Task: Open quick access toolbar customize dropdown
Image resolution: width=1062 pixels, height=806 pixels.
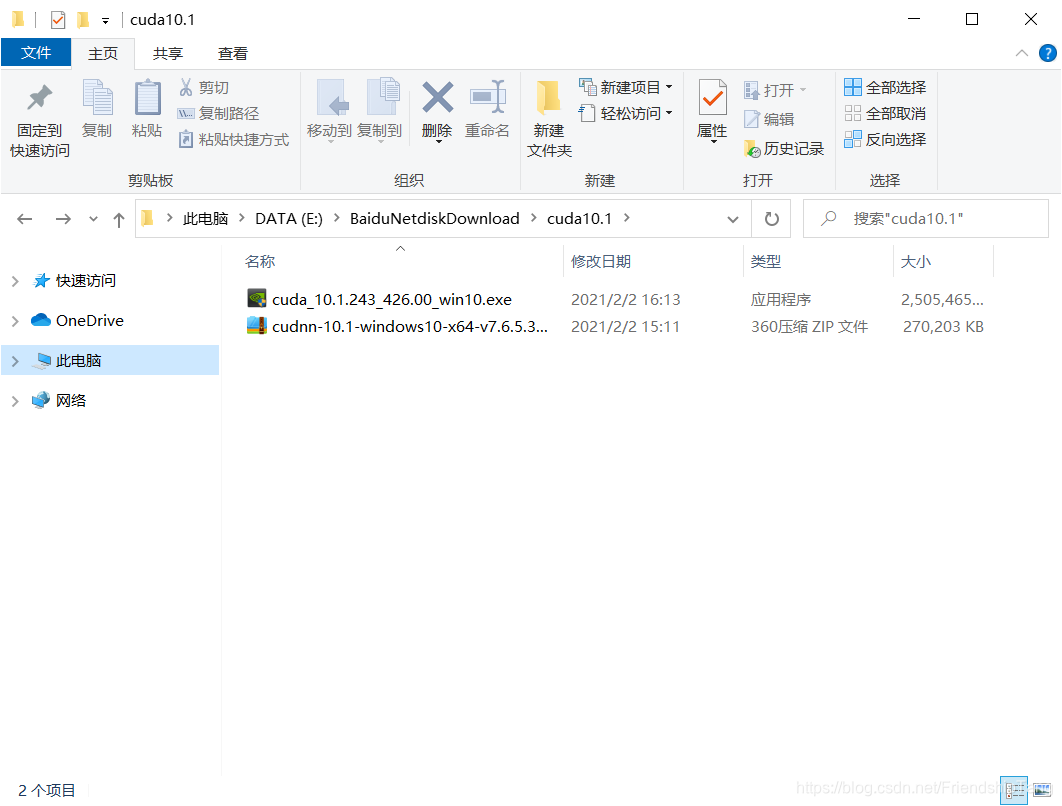Action: [106, 21]
